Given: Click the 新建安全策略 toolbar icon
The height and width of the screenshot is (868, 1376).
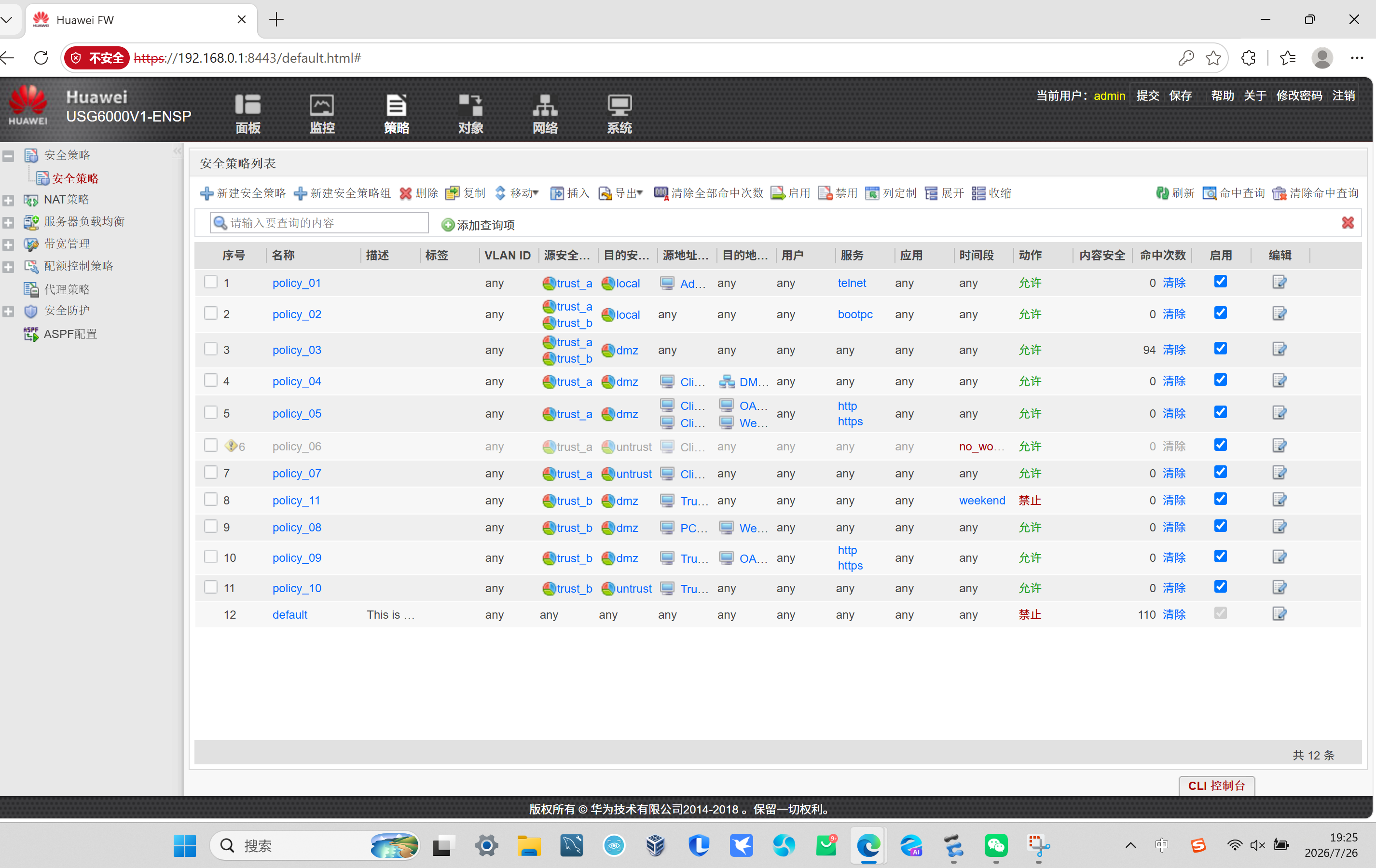Looking at the screenshot, I should point(206,193).
